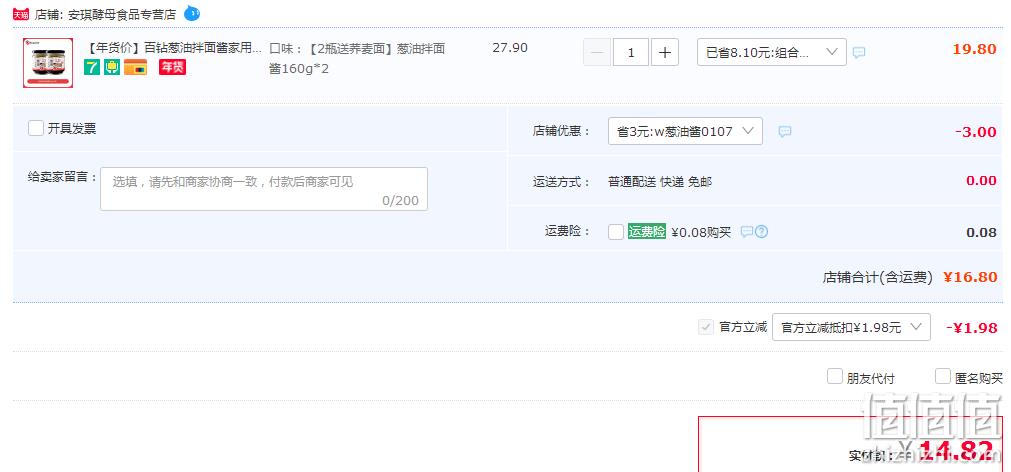Click the ¥0.08购买 insurance text
The image size is (1011, 472).
(701, 232)
